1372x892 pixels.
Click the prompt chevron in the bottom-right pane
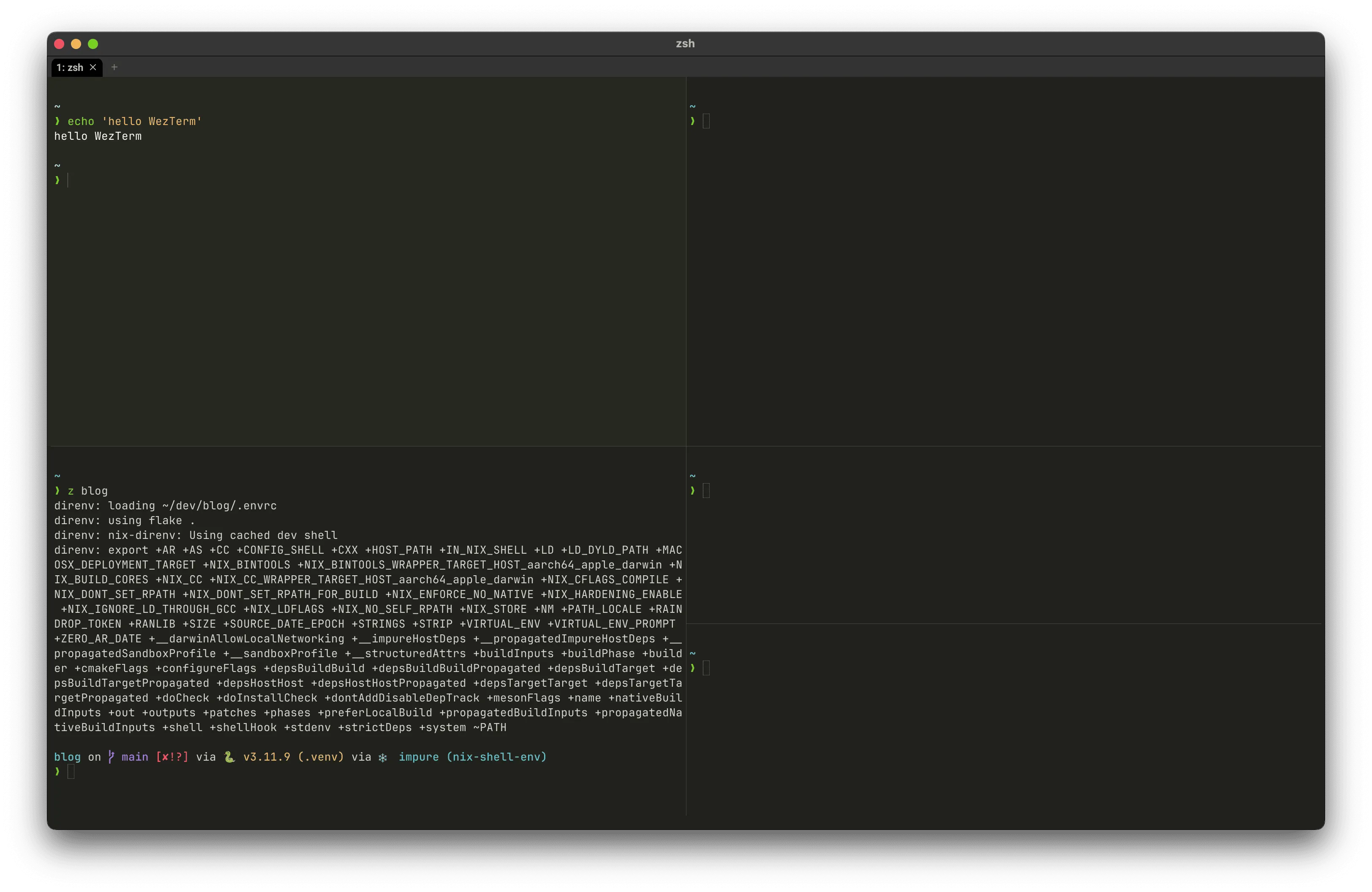click(694, 669)
